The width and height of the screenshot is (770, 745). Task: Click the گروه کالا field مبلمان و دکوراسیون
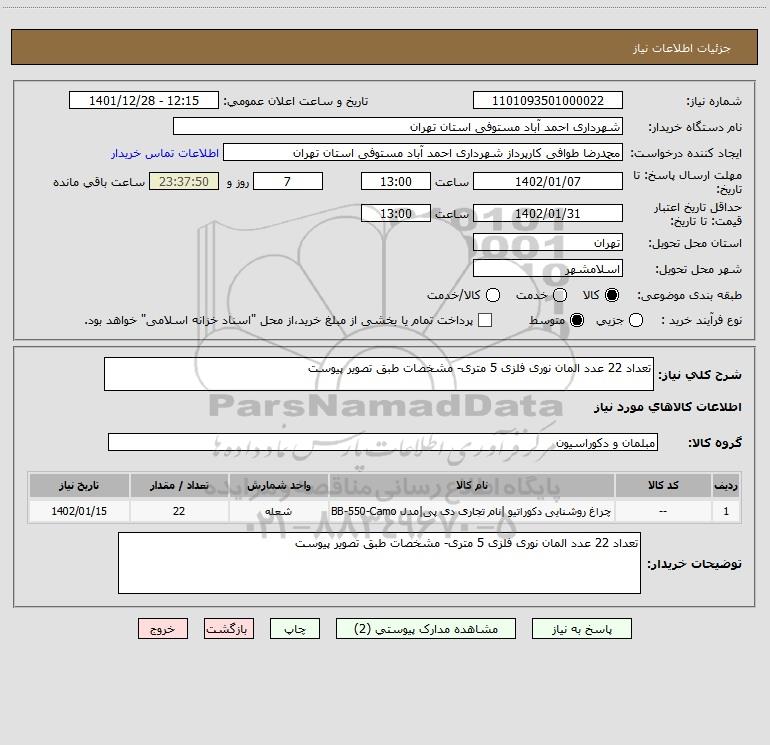[383, 442]
